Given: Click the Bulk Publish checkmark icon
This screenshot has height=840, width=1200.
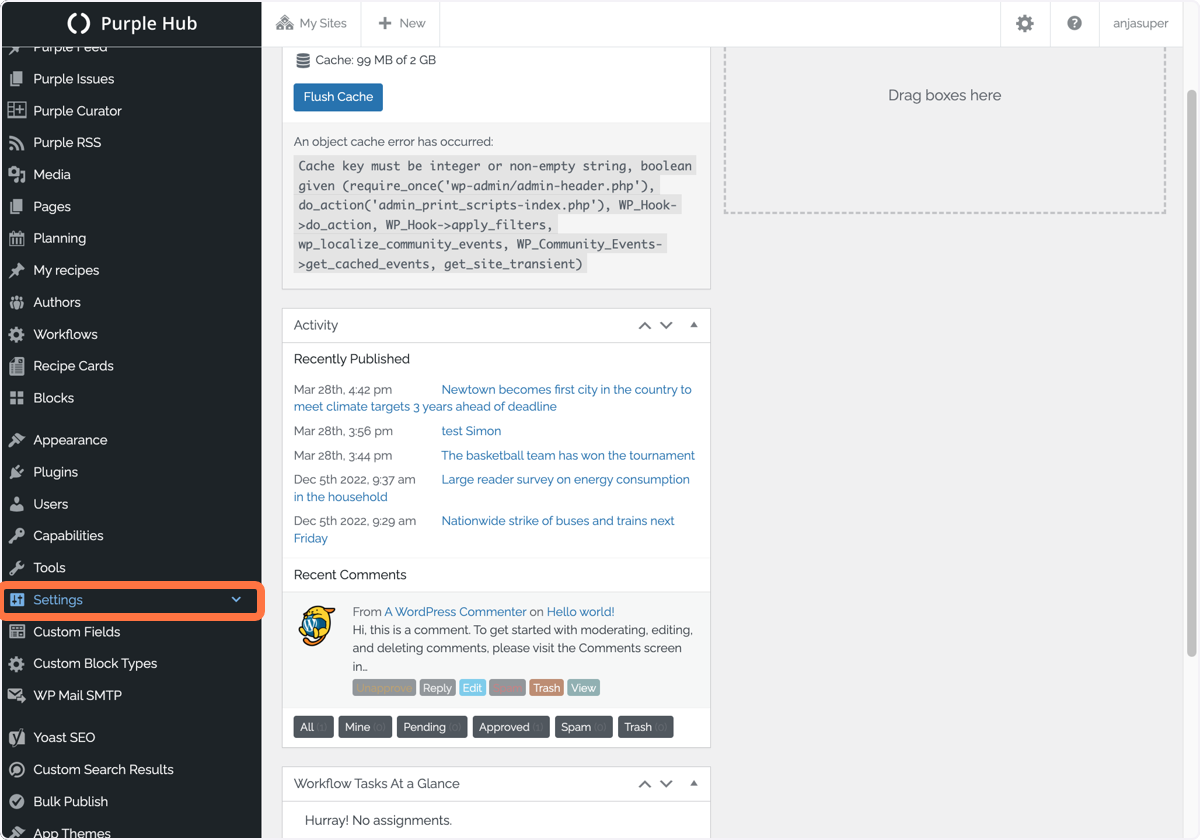Looking at the screenshot, I should [x=16, y=802].
